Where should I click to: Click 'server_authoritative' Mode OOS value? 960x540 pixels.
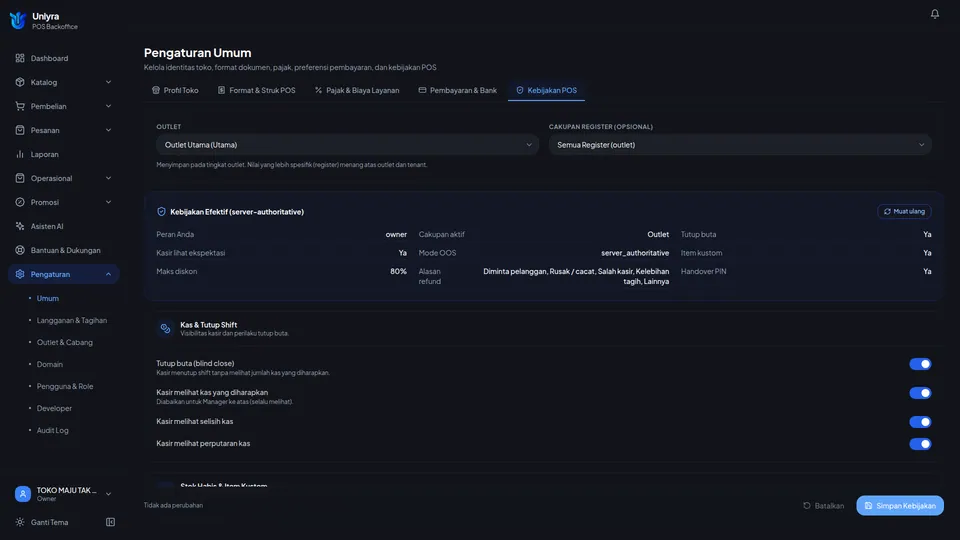point(635,253)
